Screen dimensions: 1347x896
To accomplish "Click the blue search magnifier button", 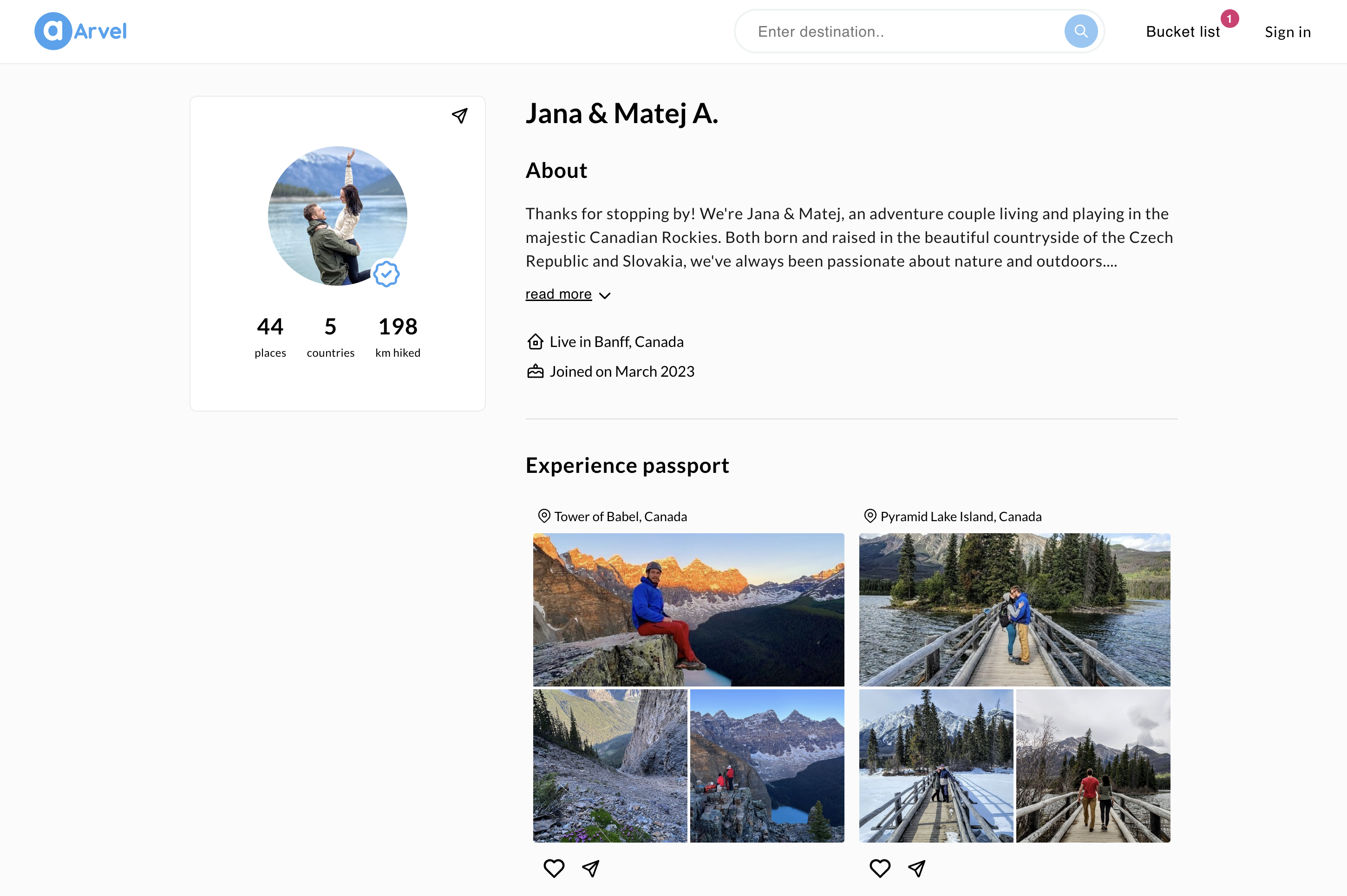I will point(1080,32).
